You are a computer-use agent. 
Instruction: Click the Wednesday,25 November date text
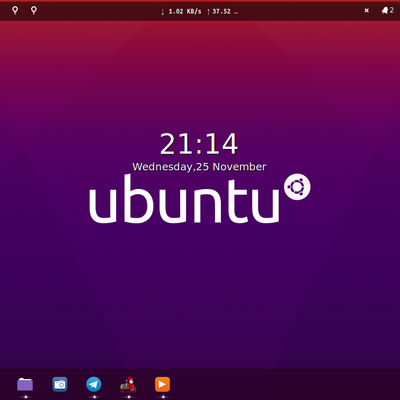click(x=199, y=167)
